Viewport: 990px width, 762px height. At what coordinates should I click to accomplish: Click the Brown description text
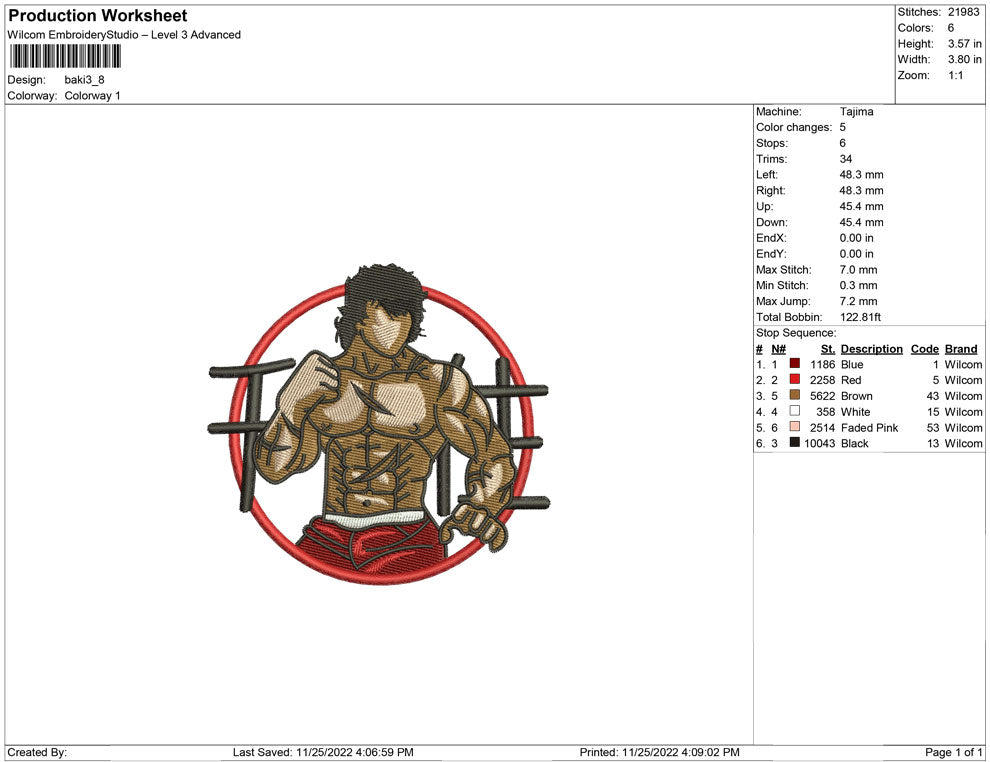point(857,396)
